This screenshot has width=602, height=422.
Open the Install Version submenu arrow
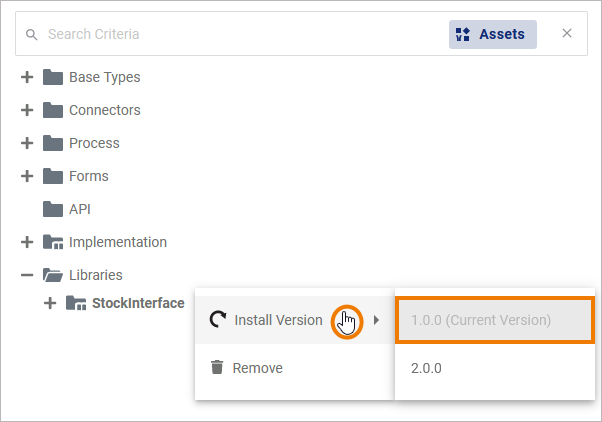click(x=376, y=320)
